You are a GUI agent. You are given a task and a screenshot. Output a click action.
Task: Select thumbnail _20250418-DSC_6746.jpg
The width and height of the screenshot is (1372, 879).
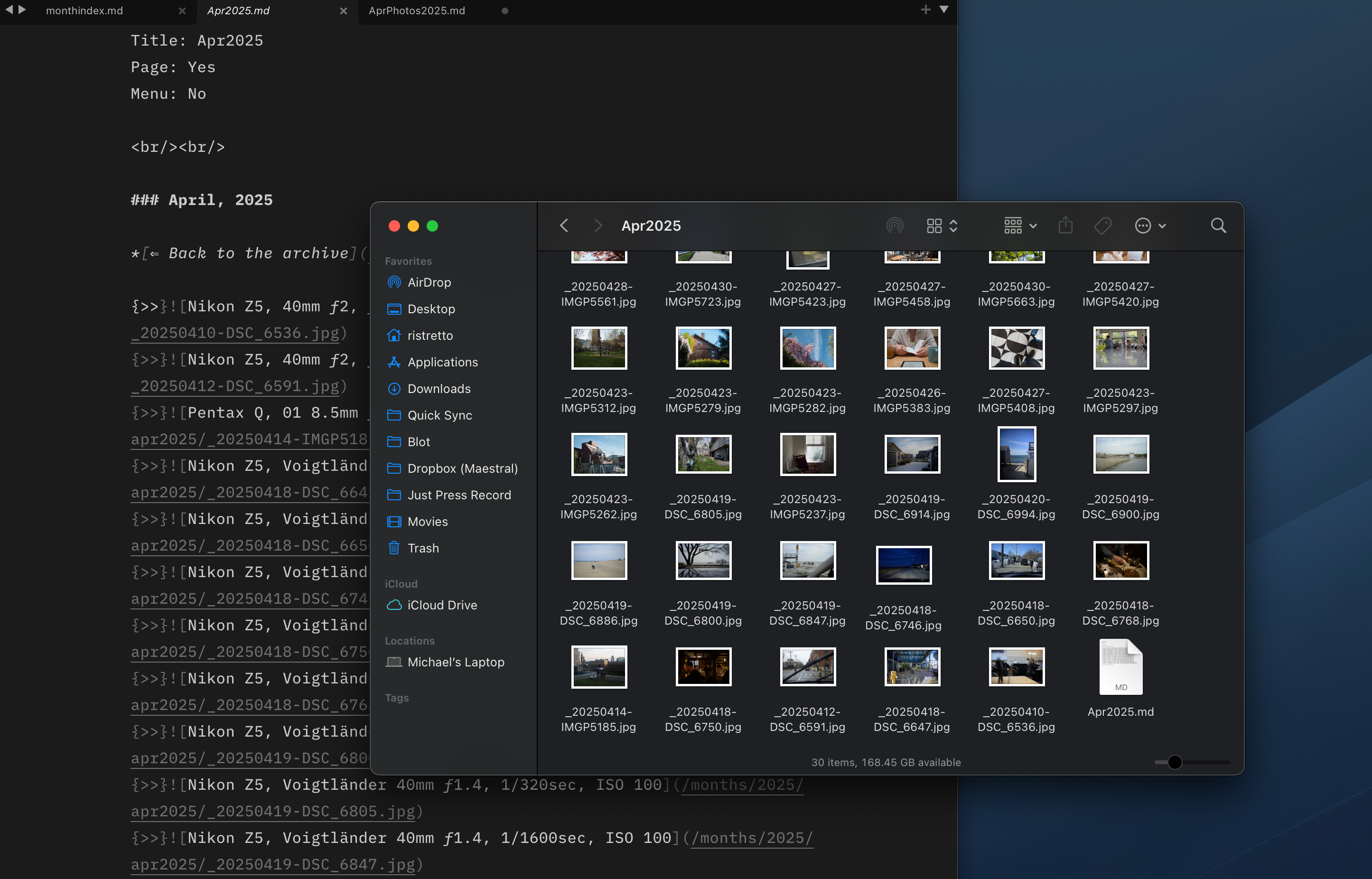click(x=904, y=564)
